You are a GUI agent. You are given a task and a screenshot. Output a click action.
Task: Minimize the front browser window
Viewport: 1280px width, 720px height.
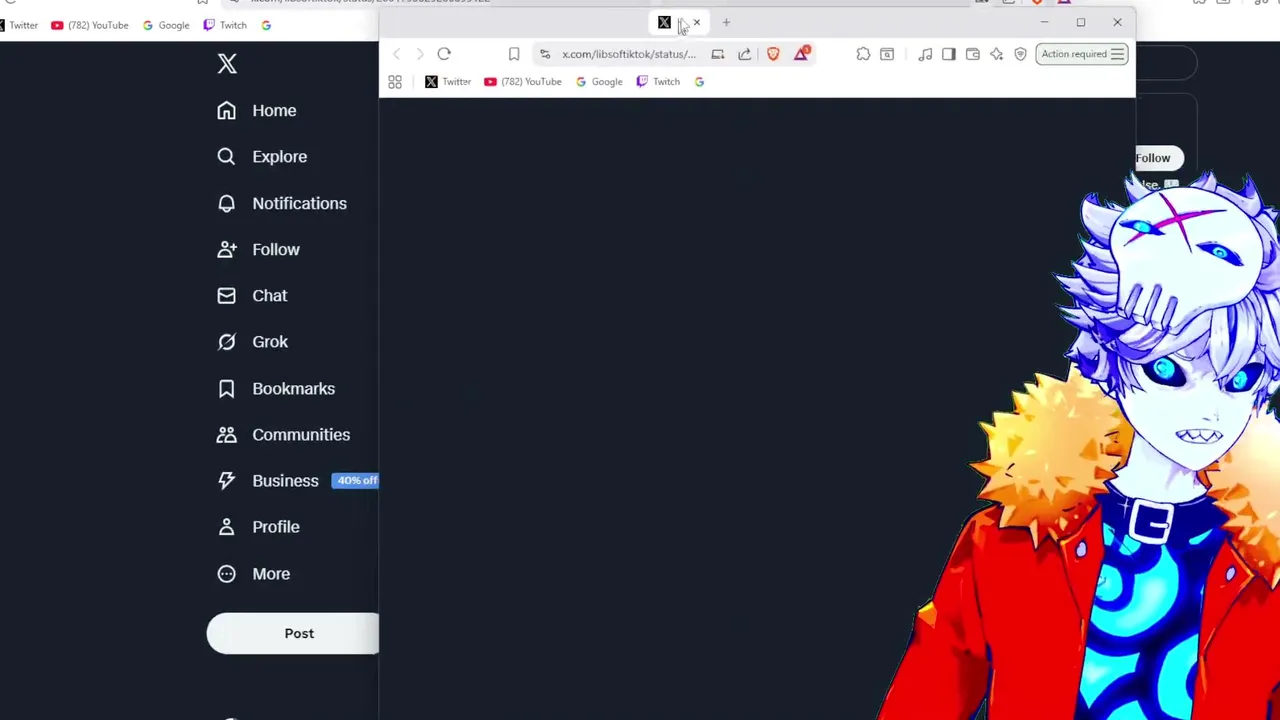click(1044, 22)
